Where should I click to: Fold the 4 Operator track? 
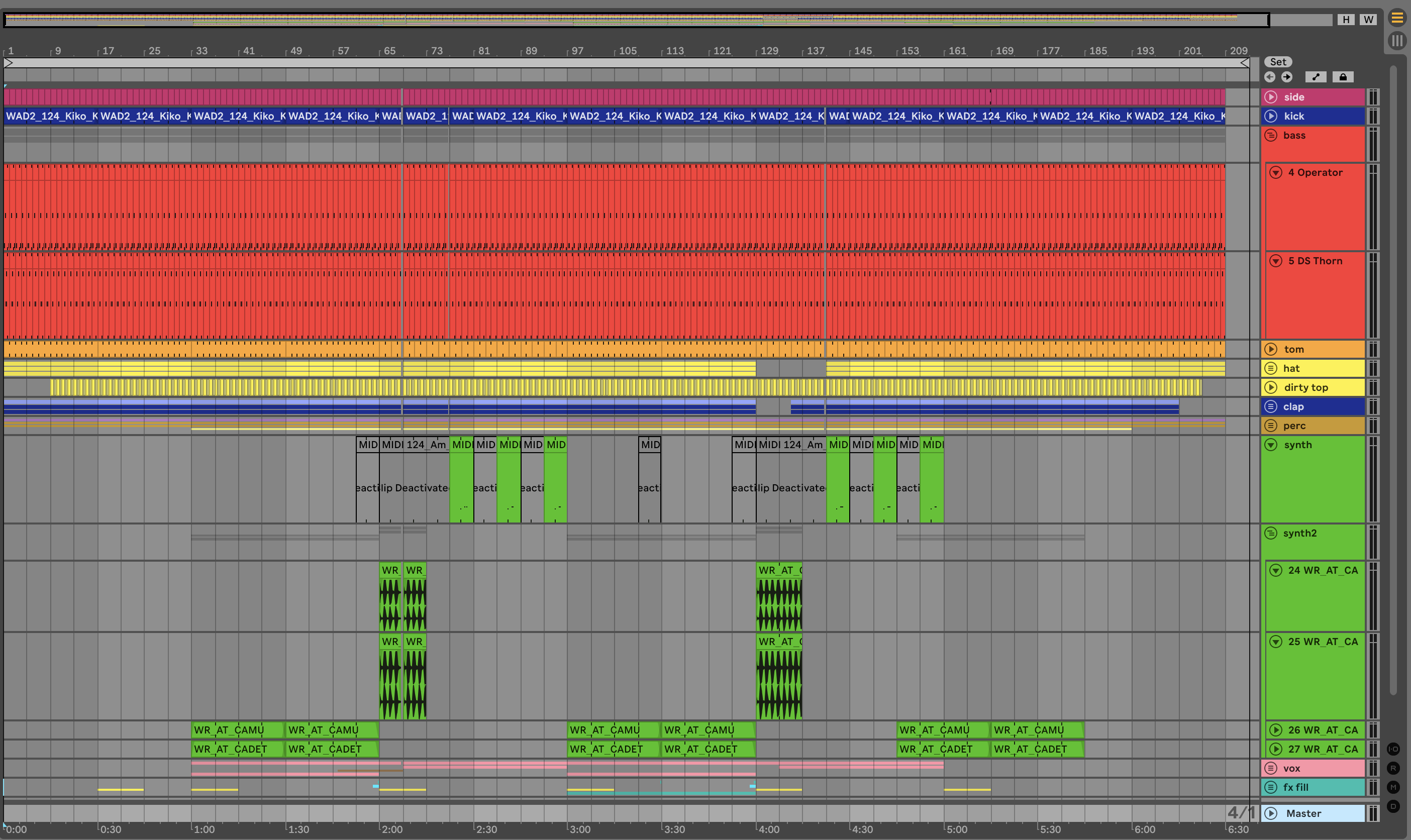pyautogui.click(x=1276, y=173)
